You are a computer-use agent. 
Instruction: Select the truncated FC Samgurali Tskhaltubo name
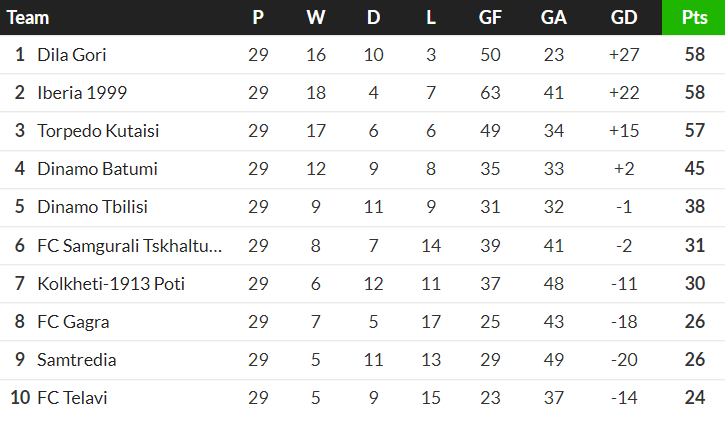pyautogui.click(x=129, y=246)
